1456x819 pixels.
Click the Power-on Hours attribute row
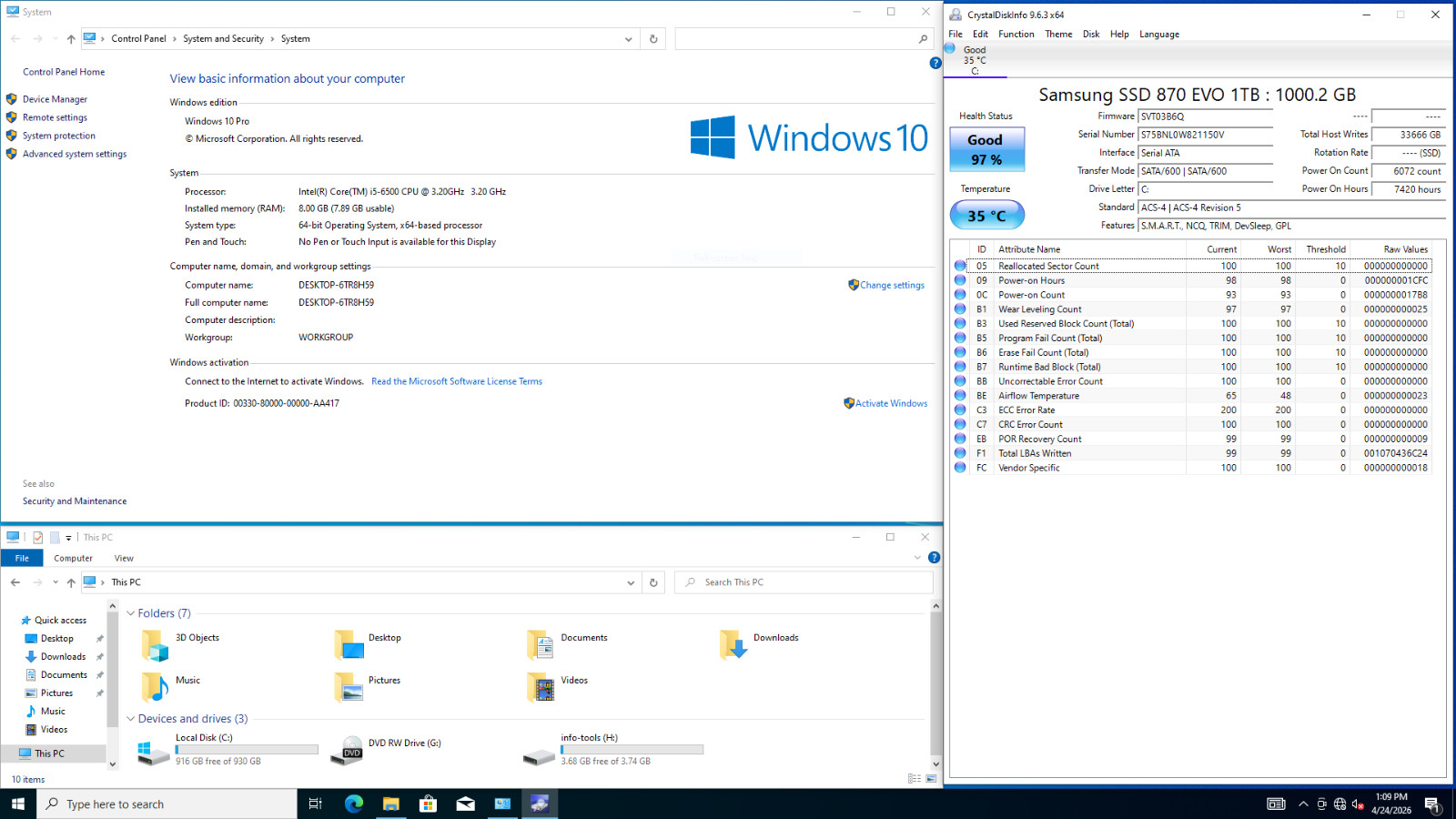click(1192, 280)
